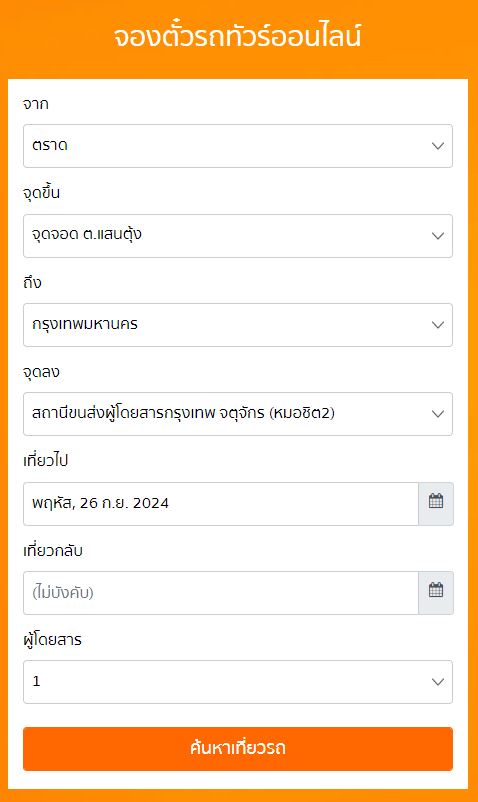This screenshot has height=802, width=478.
Task: Click the จาก field label
Action: point(35,104)
